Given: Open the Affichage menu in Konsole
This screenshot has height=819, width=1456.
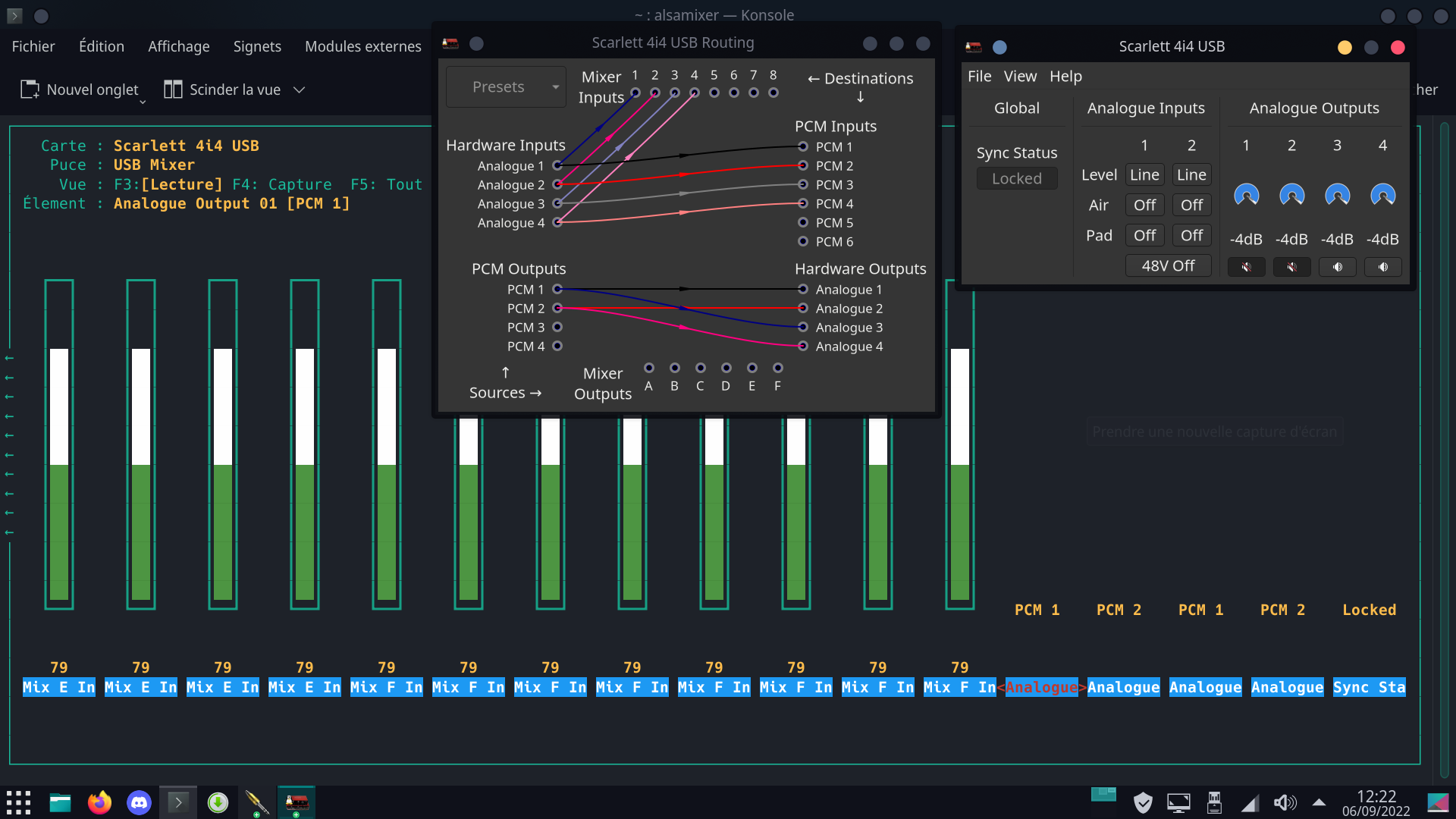Looking at the screenshot, I should pyautogui.click(x=178, y=46).
